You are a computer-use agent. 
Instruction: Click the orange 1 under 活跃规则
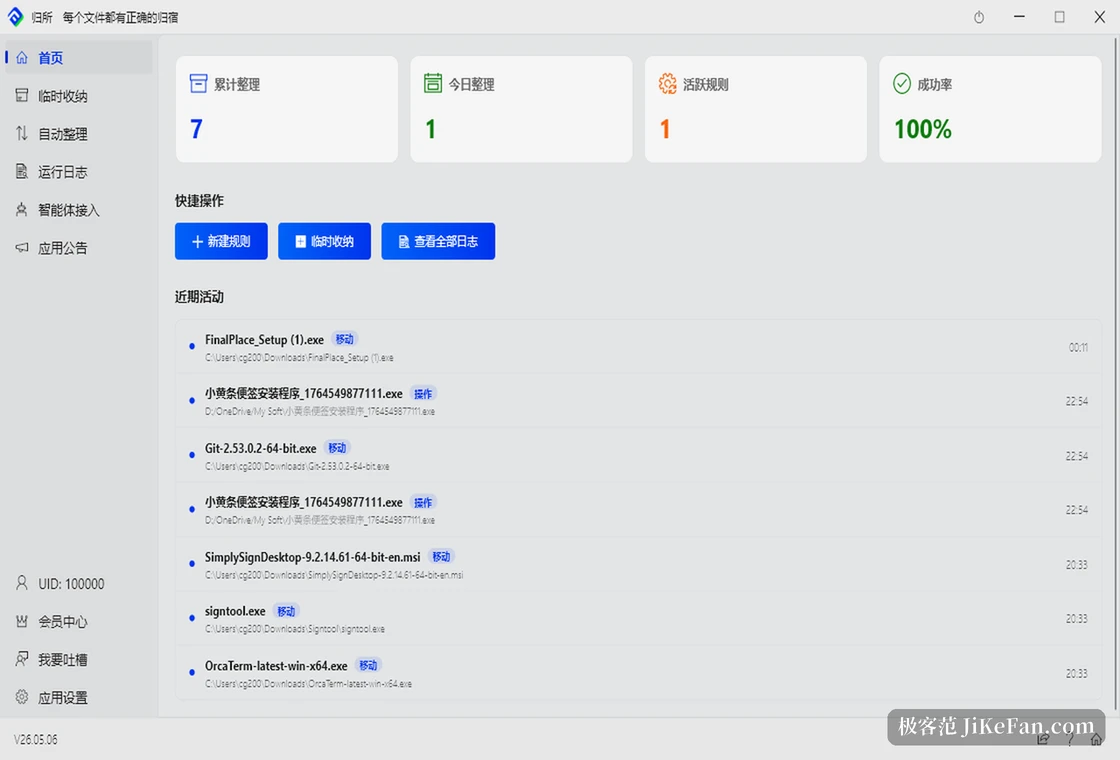coord(665,129)
